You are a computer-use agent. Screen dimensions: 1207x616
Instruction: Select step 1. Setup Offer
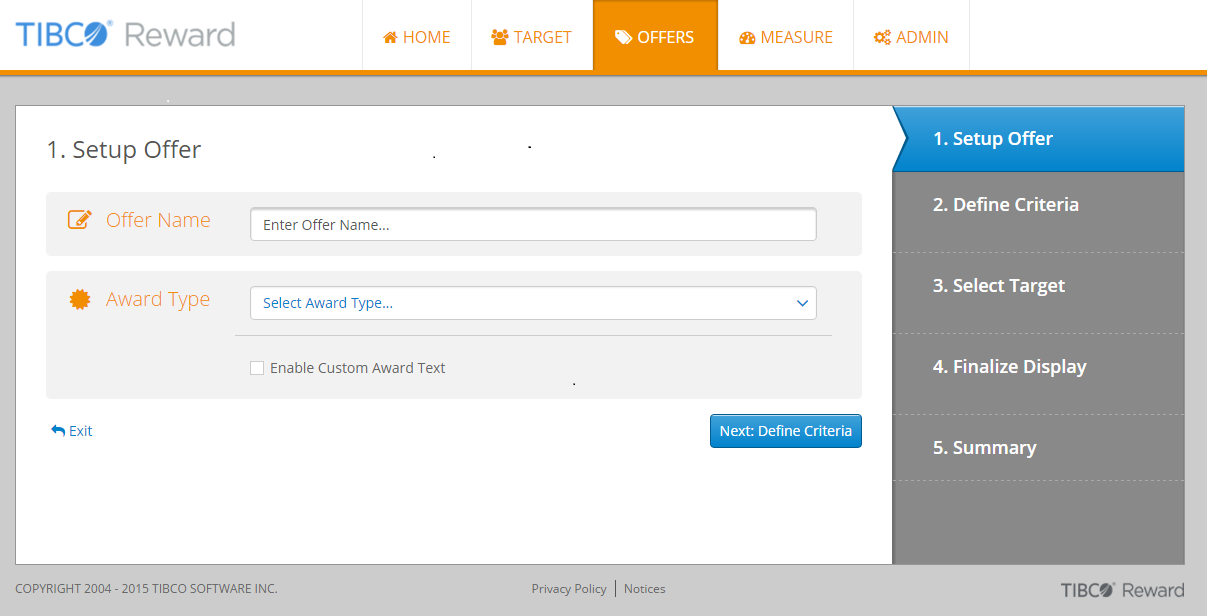pyautogui.click(x=1038, y=139)
